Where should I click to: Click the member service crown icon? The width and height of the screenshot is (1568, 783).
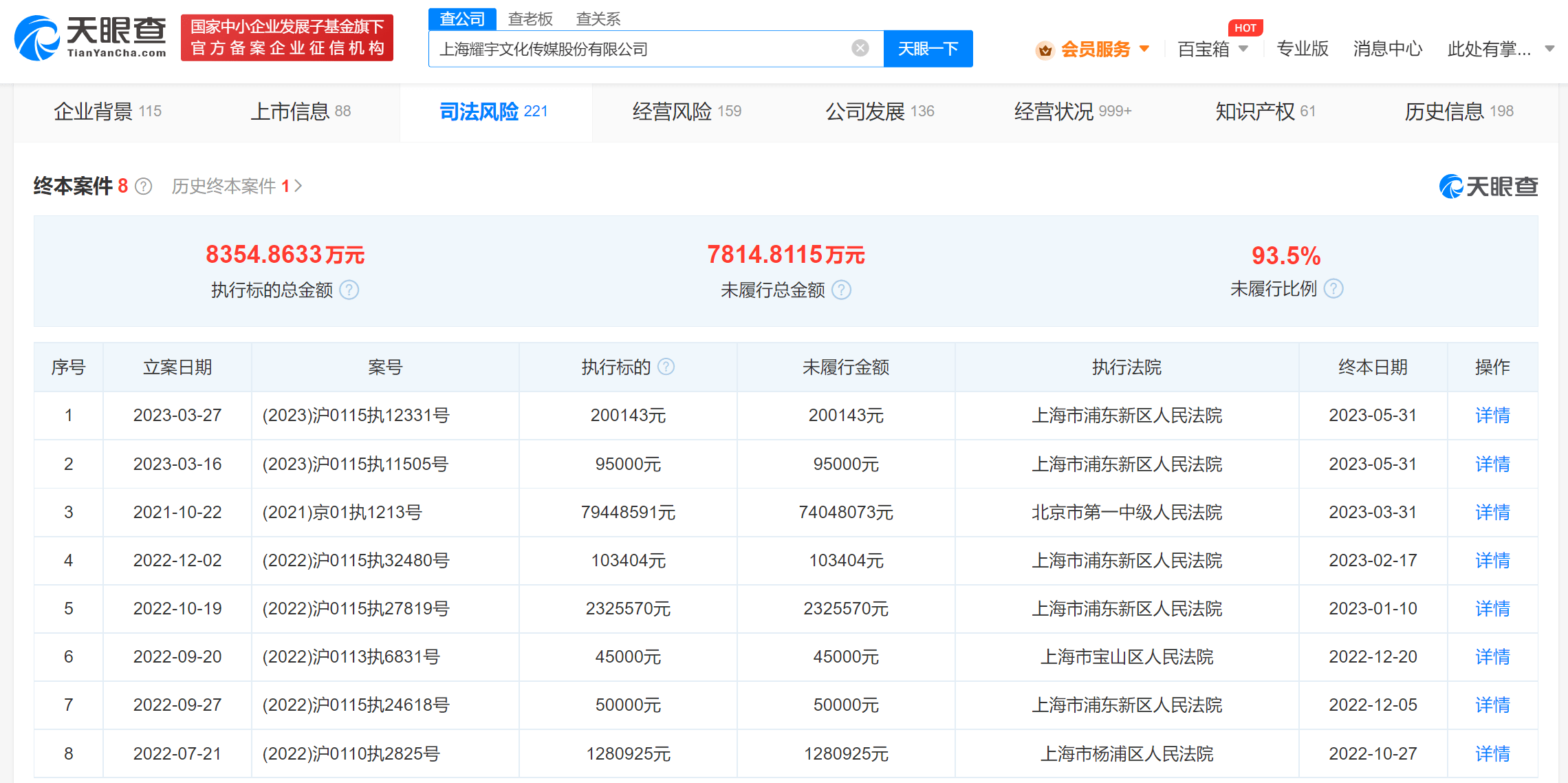click(x=1045, y=50)
